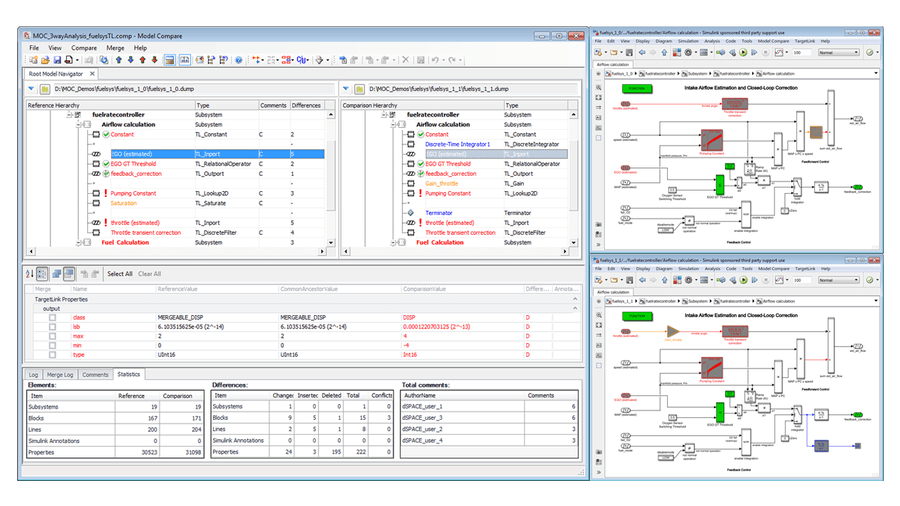Click the categorized view icon in properties toolbar
The width and height of the screenshot is (900, 506).
42,274
